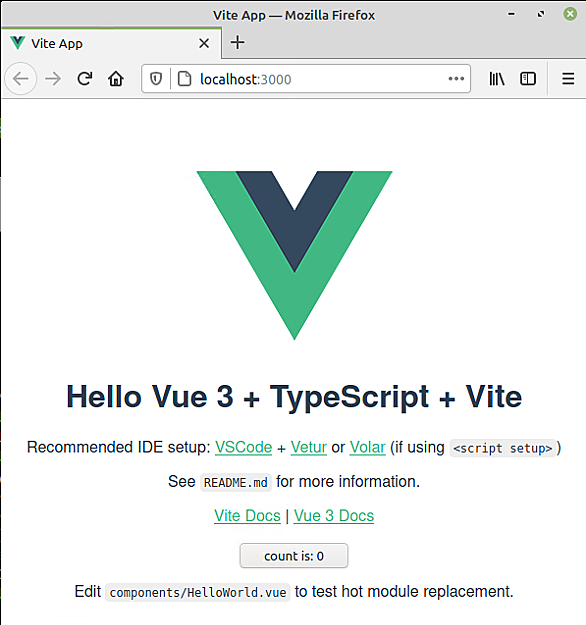
Task: Open the Vue 3 Docs link
Action: coord(334,516)
